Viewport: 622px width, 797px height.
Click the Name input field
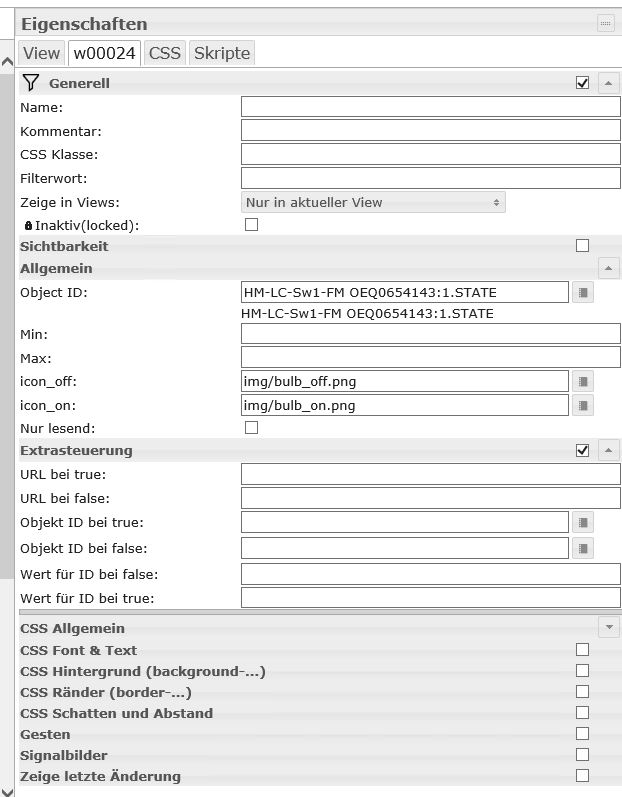click(x=430, y=107)
